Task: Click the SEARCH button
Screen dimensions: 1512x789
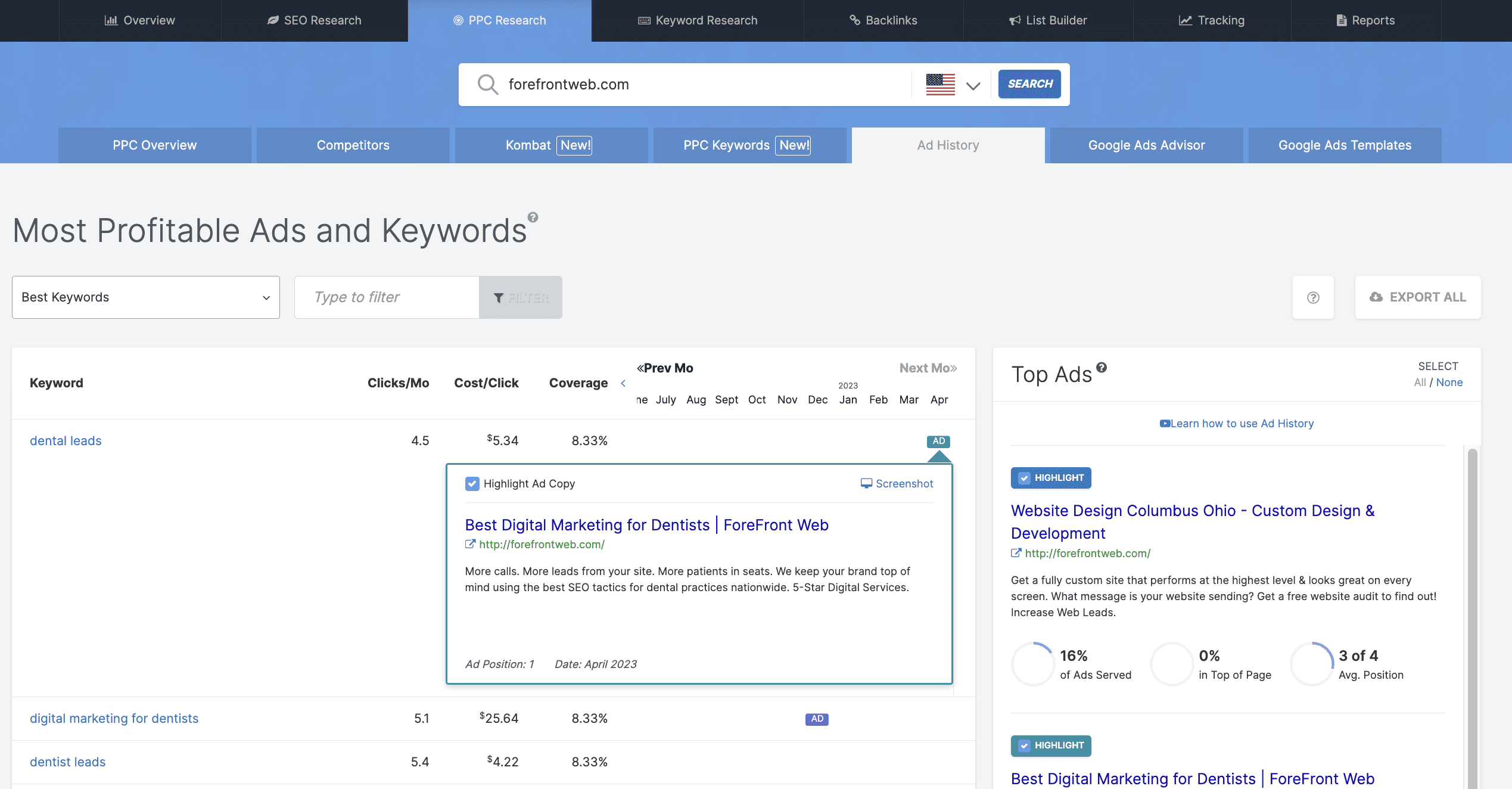Action: pyautogui.click(x=1029, y=84)
